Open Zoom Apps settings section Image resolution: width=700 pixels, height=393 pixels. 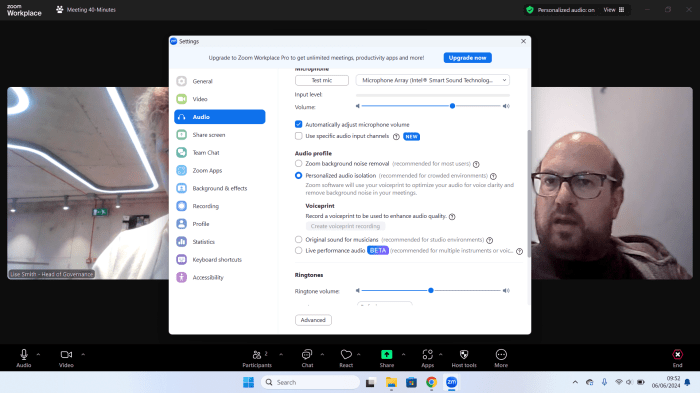point(220,171)
